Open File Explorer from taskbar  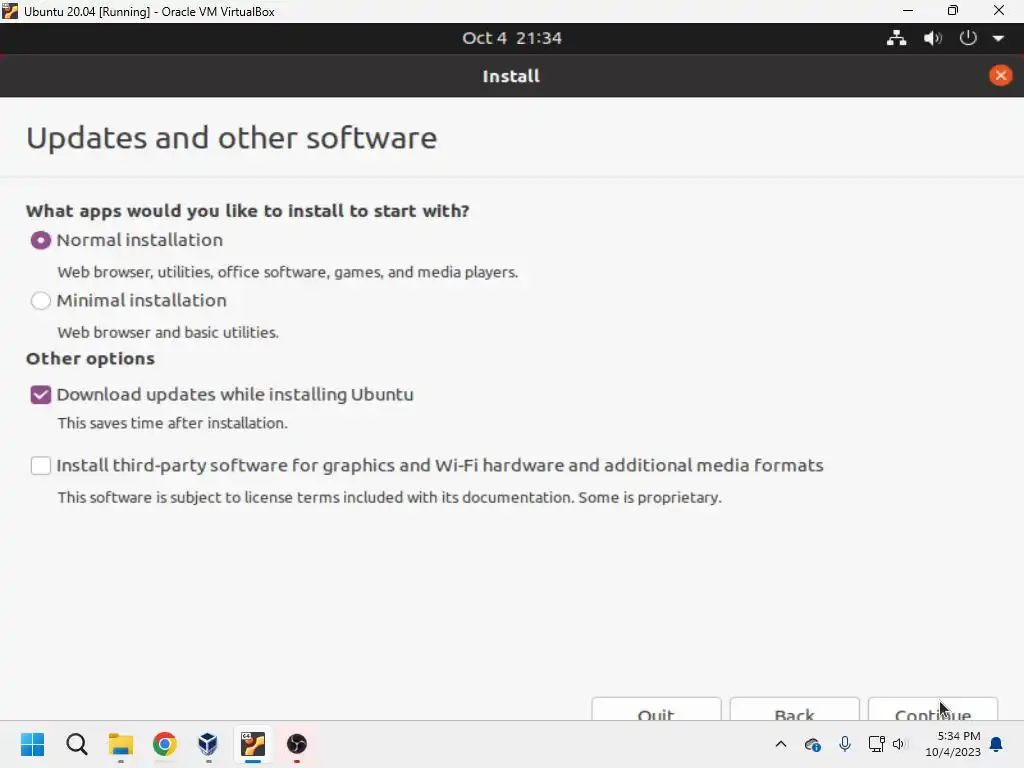[121, 744]
